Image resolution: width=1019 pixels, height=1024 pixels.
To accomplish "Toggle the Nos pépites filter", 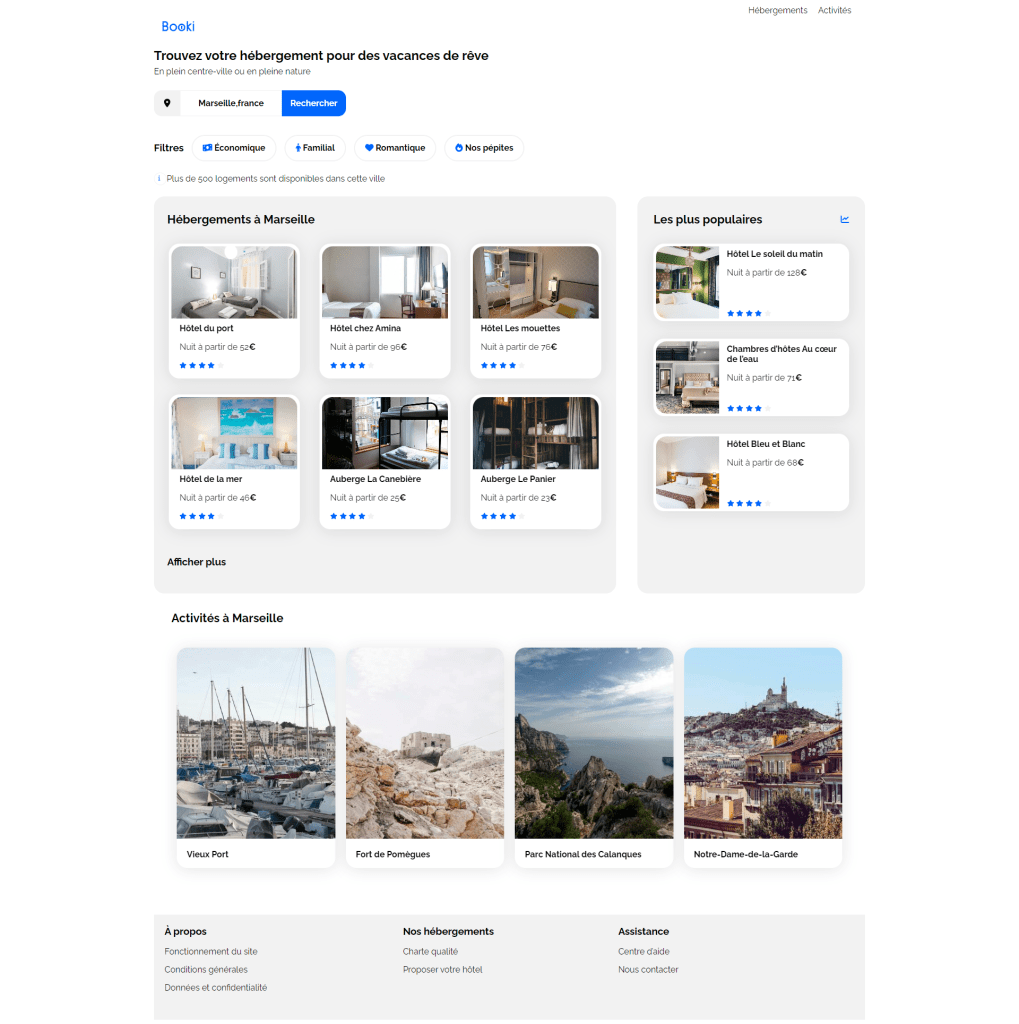I will pos(484,148).
